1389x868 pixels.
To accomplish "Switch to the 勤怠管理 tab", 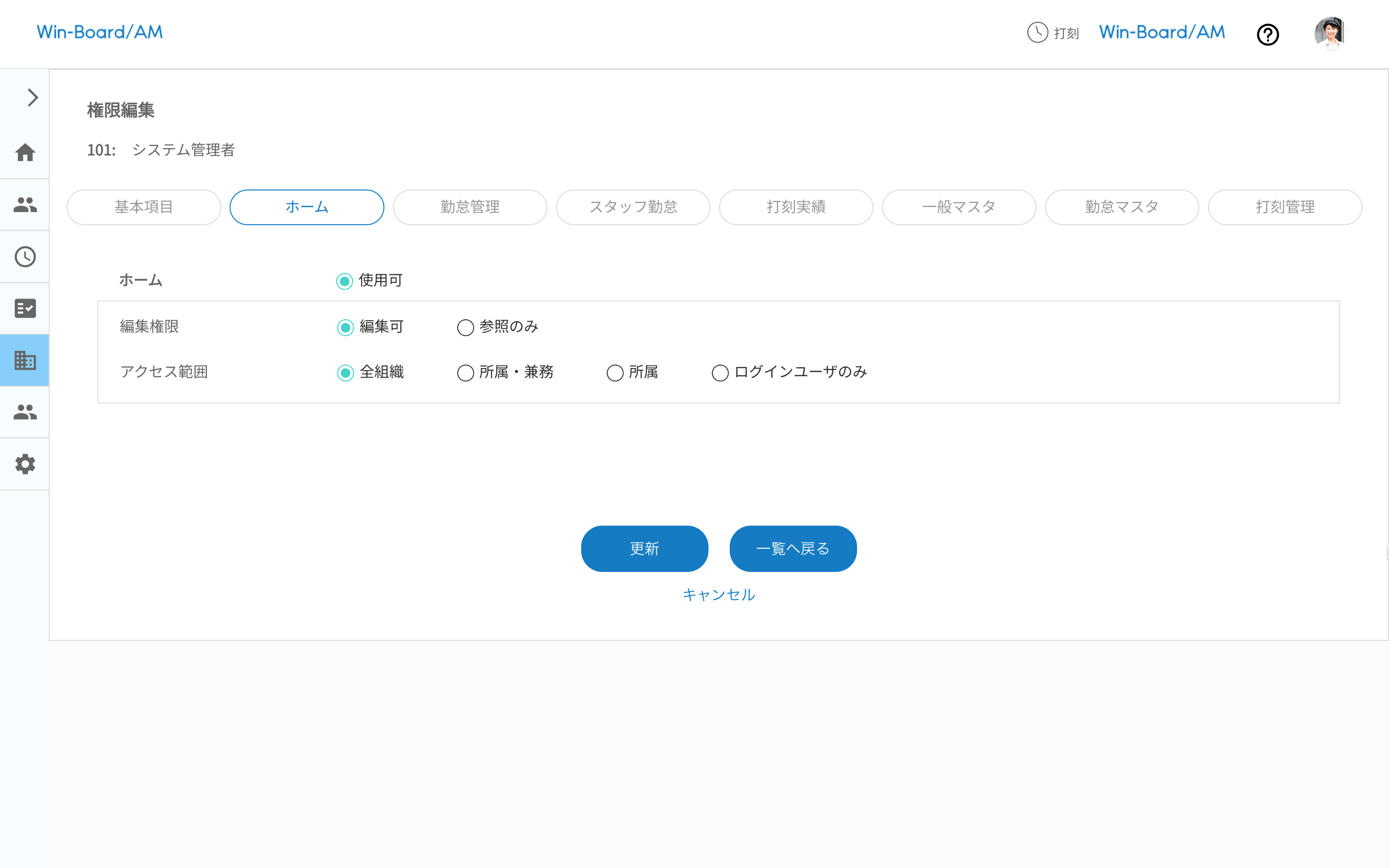I will click(x=469, y=207).
